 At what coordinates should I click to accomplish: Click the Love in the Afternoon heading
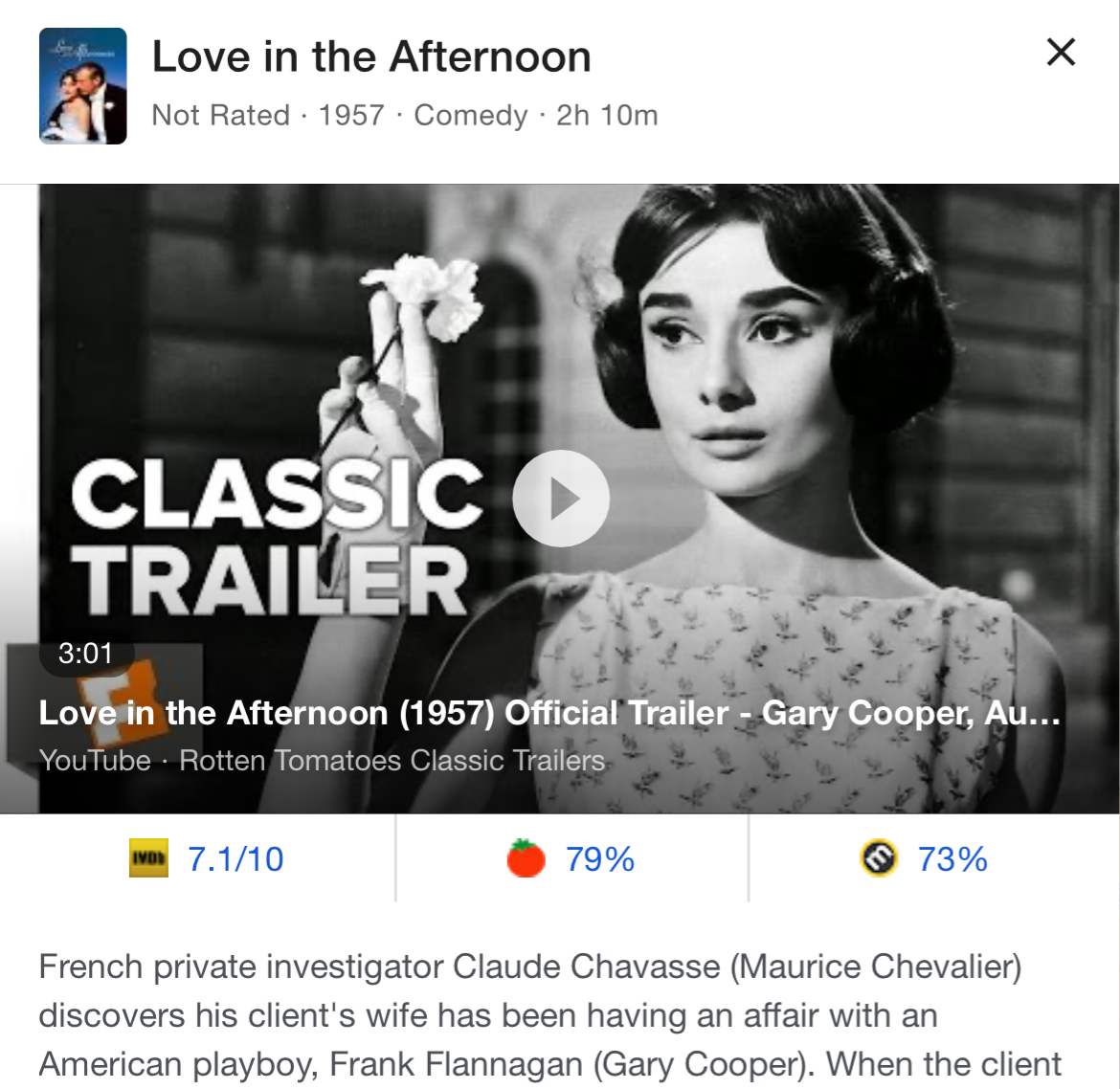coord(371,56)
